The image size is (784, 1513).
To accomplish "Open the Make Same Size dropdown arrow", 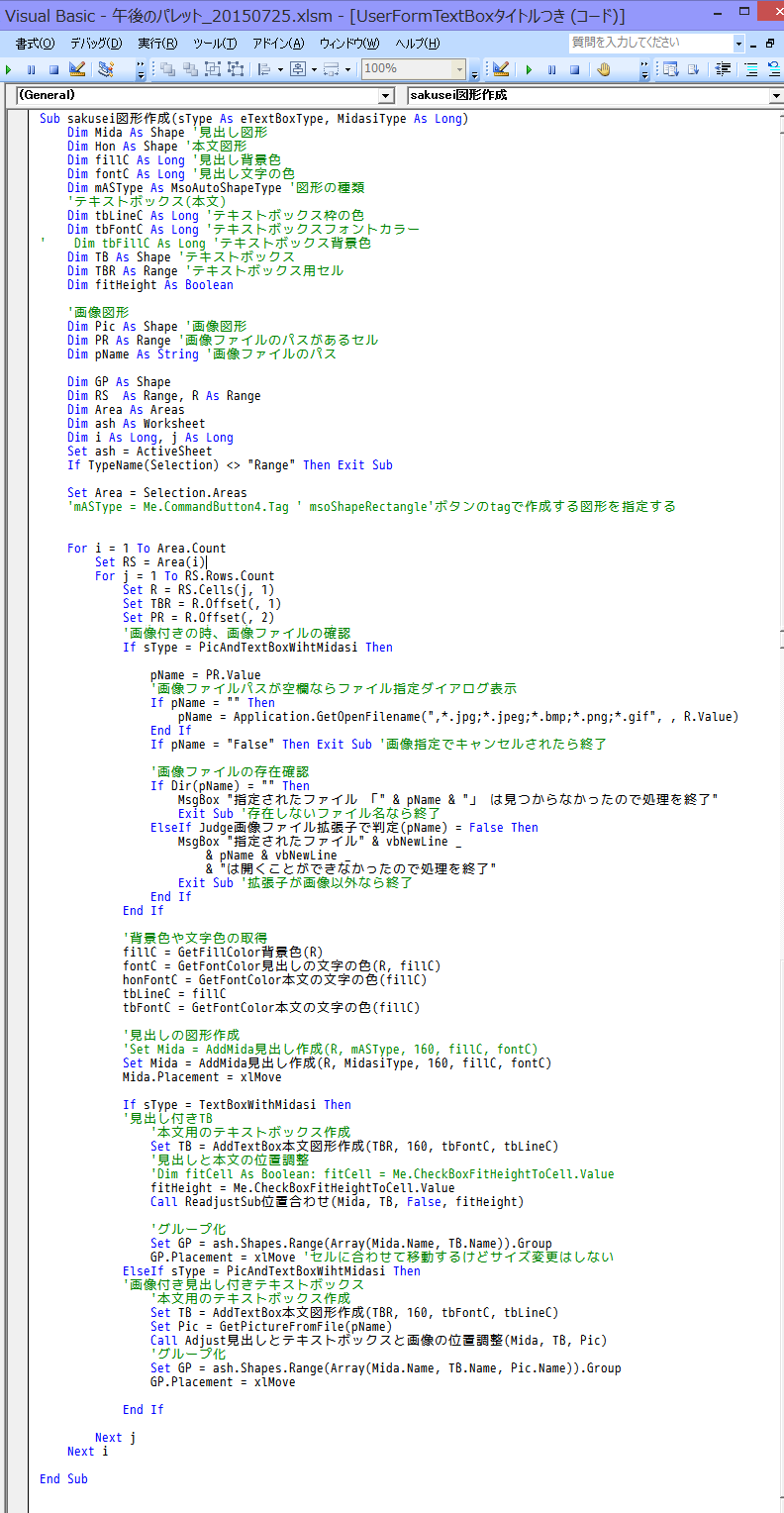I will (x=347, y=69).
